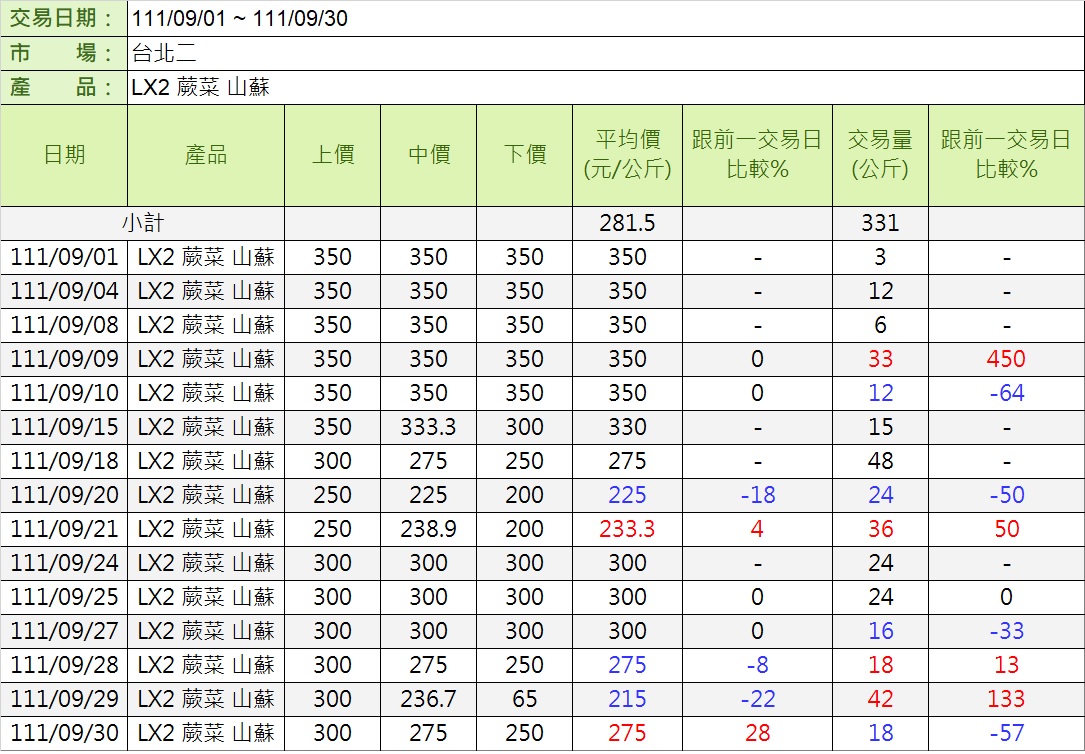The height and width of the screenshot is (754, 1085).
Task: Select the date cell 111/09/29
Action: (x=64, y=699)
